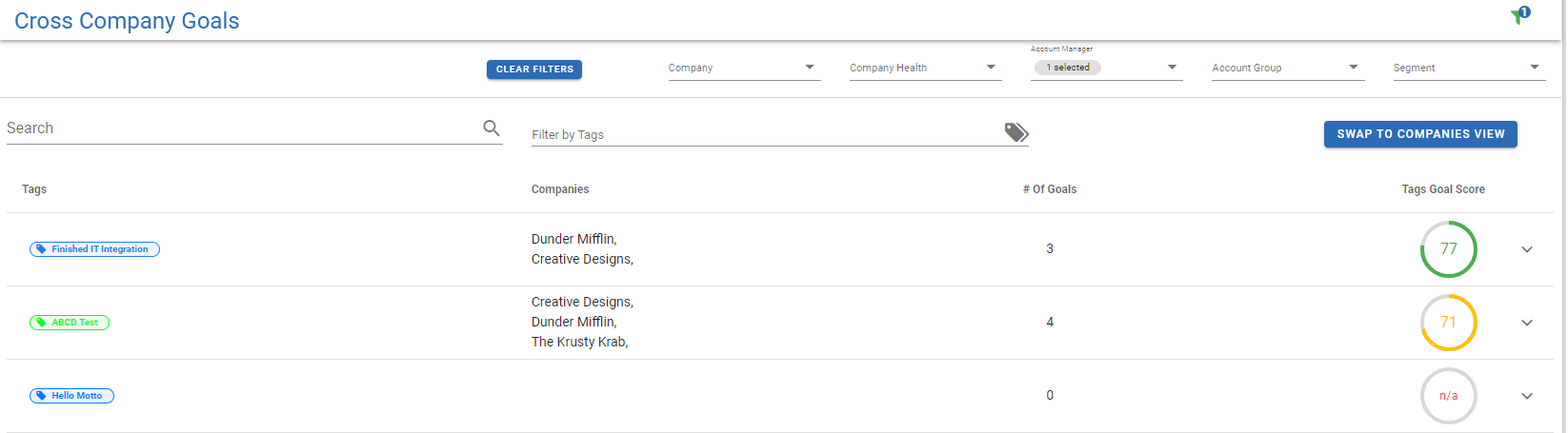Click the search magnifier icon

click(x=492, y=128)
